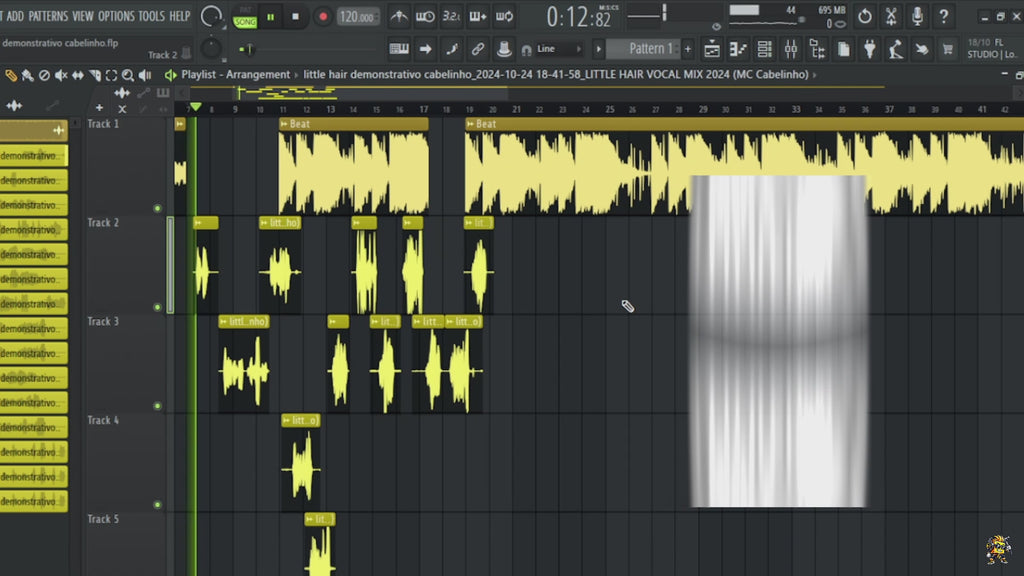
Task: Open the Piano Roll icon
Action: 739,49
